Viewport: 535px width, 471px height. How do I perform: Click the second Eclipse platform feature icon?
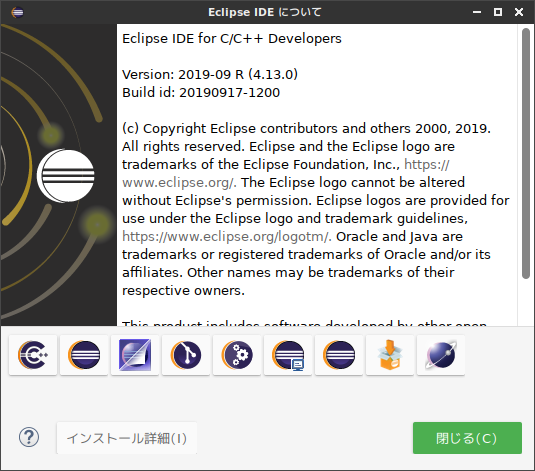click(x=84, y=355)
